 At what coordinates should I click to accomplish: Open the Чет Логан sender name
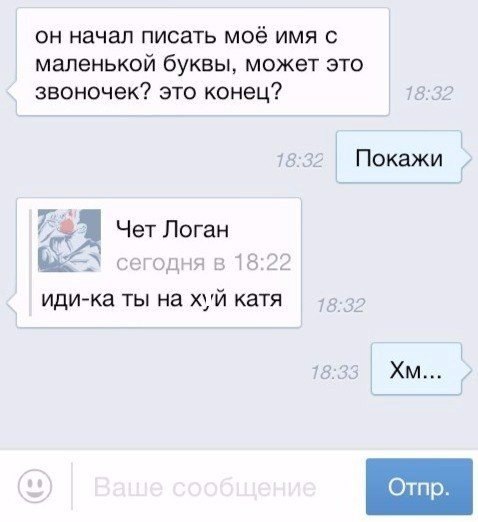coord(172,229)
